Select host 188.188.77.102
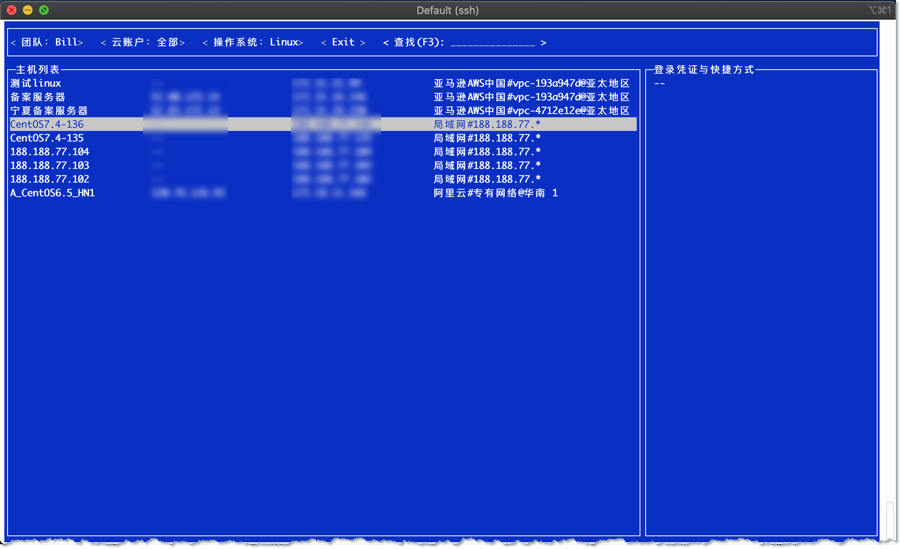The width and height of the screenshot is (900, 549). pyautogui.click(x=50, y=179)
